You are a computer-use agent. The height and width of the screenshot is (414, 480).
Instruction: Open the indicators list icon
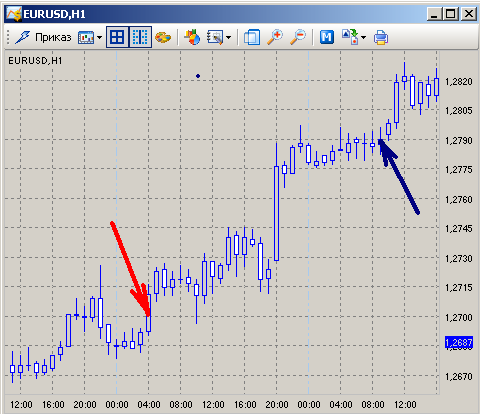pos(192,37)
